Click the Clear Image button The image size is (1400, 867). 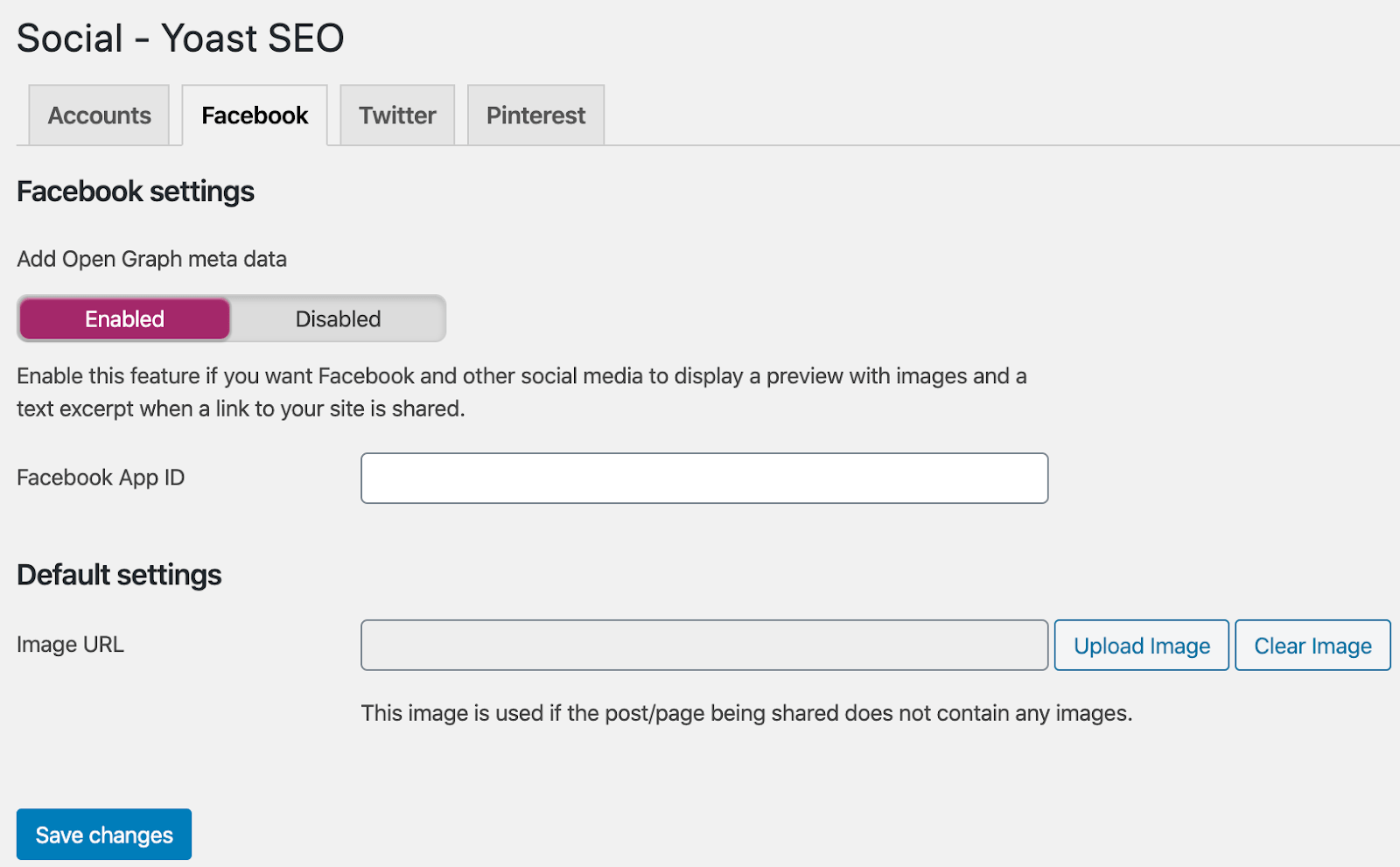(x=1312, y=645)
